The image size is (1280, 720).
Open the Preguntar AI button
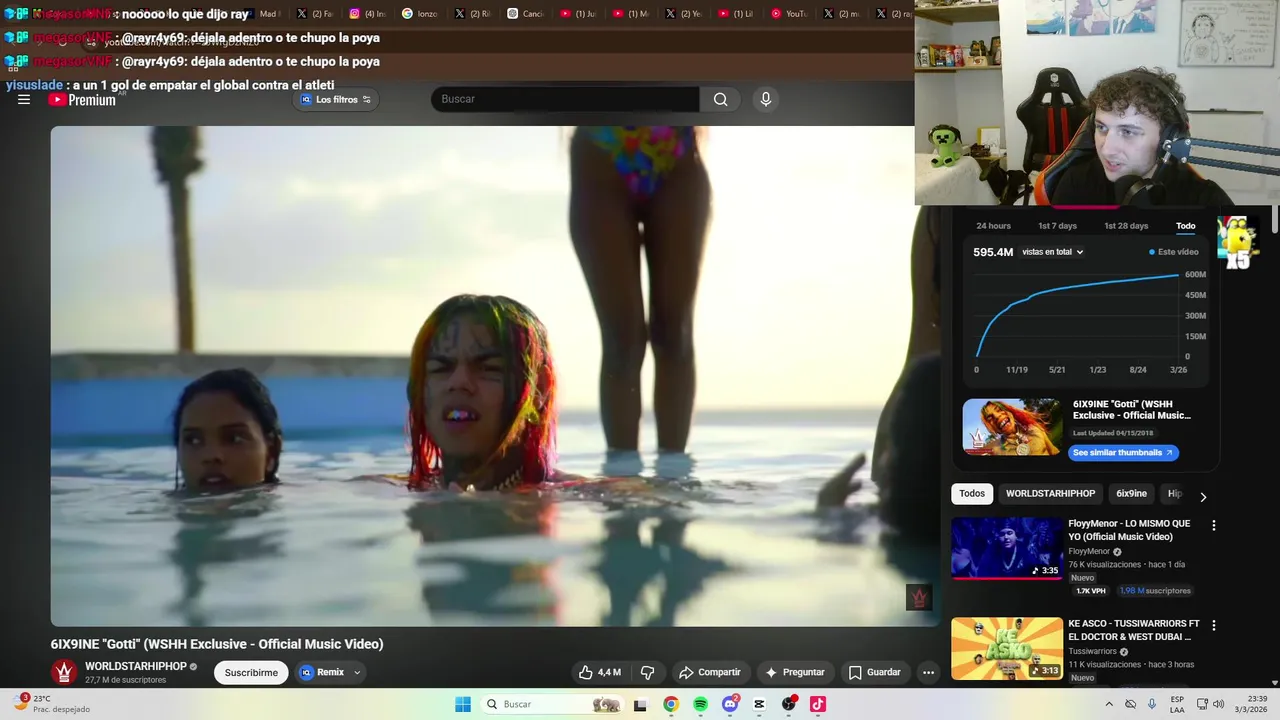pyautogui.click(x=795, y=672)
